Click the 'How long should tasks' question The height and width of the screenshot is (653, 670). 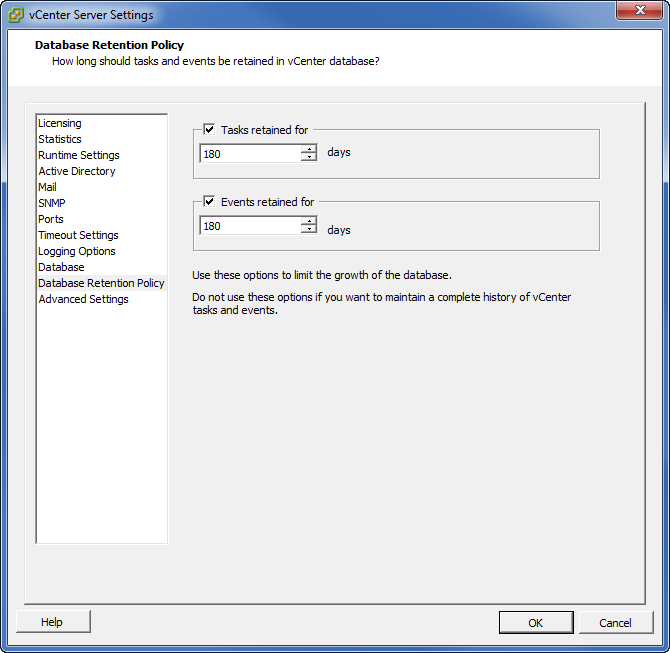(215, 61)
